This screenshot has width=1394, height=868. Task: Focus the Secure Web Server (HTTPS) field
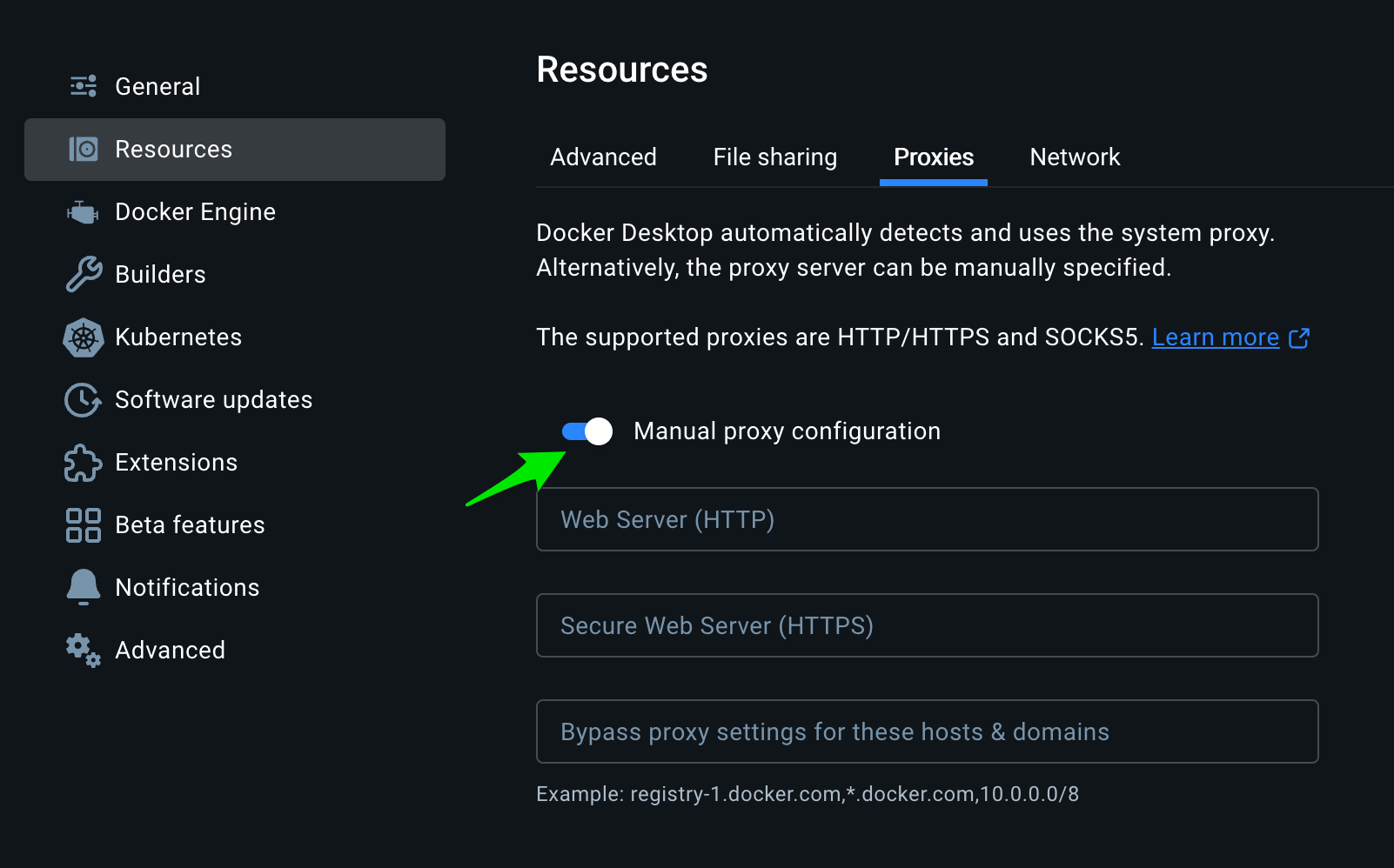pos(928,625)
